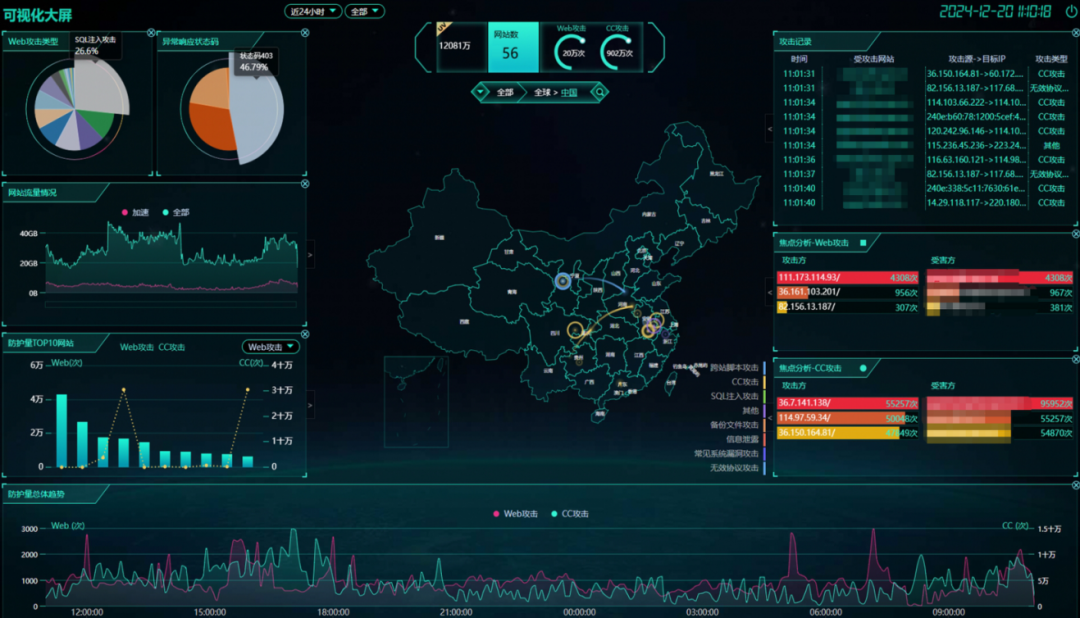Open the 全部 dropdown next to time range

coord(366,11)
